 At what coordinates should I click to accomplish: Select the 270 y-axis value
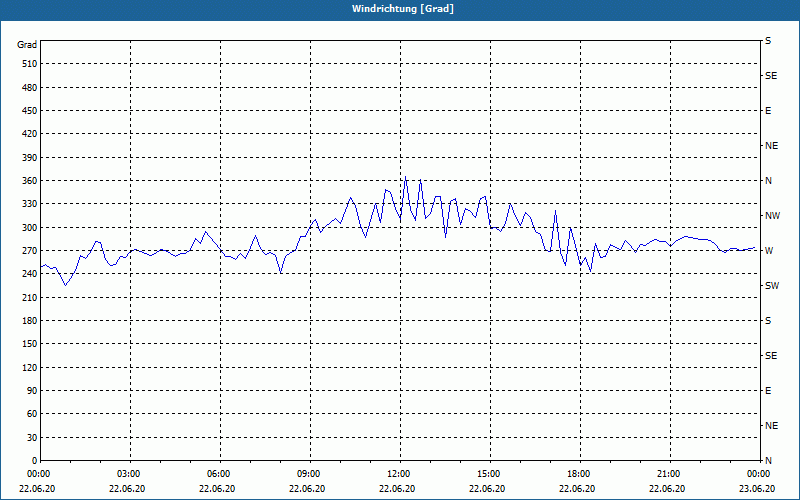tap(30, 251)
